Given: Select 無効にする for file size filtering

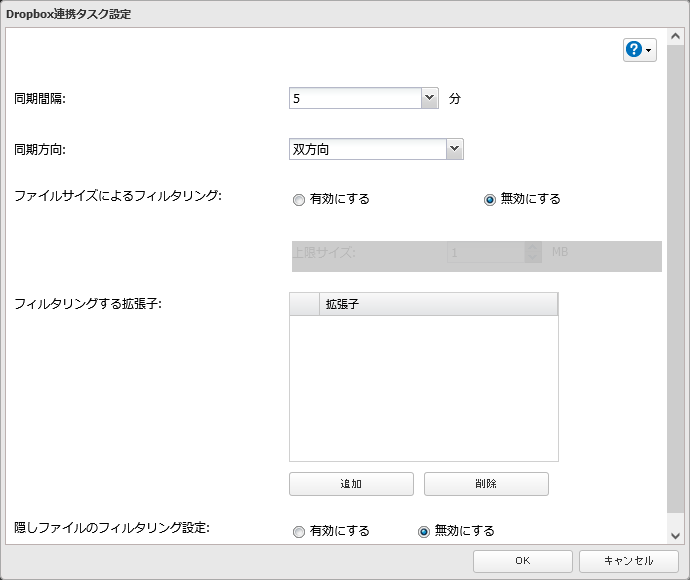Looking at the screenshot, I should tap(489, 200).
